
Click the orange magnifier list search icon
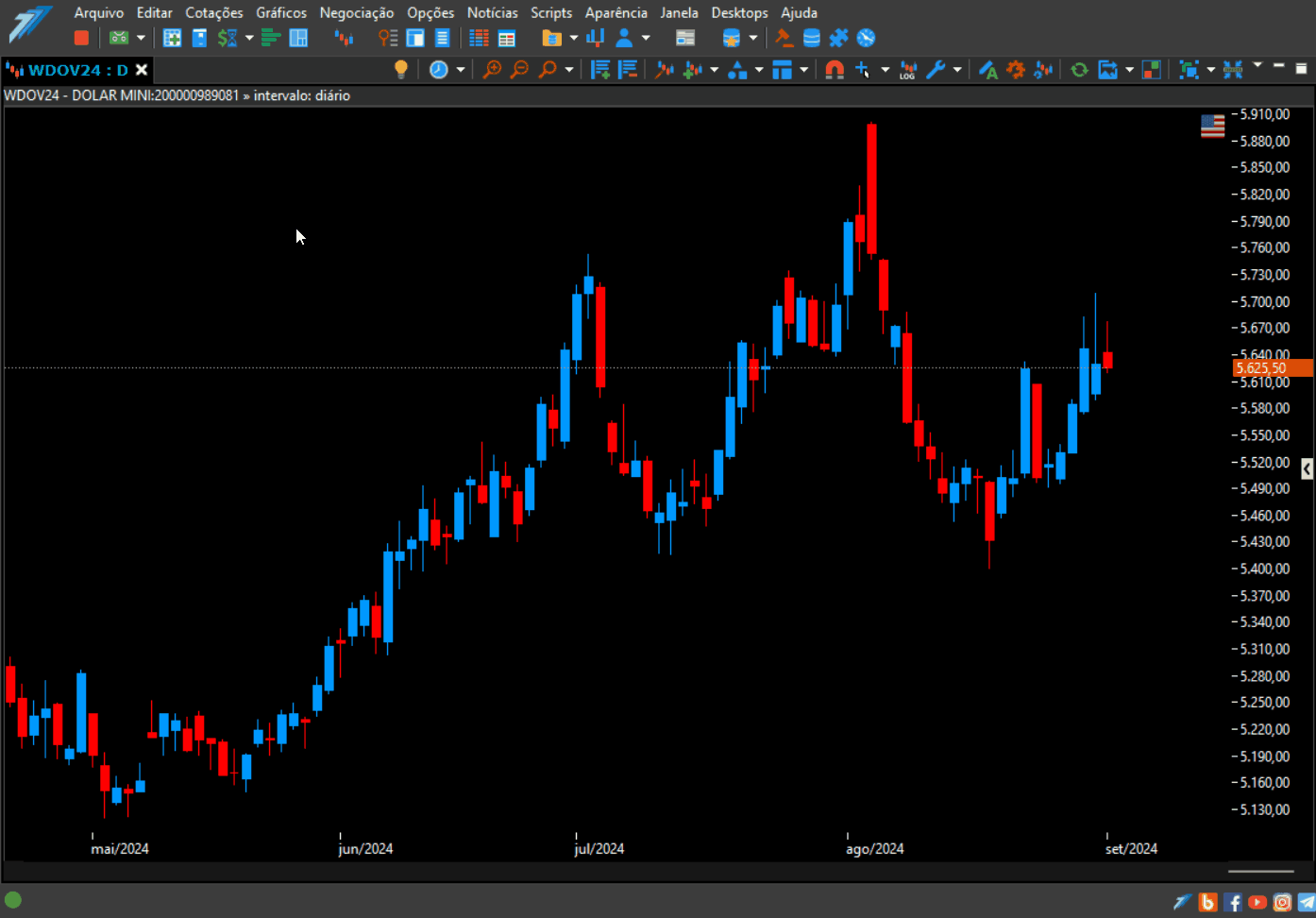click(x=388, y=38)
